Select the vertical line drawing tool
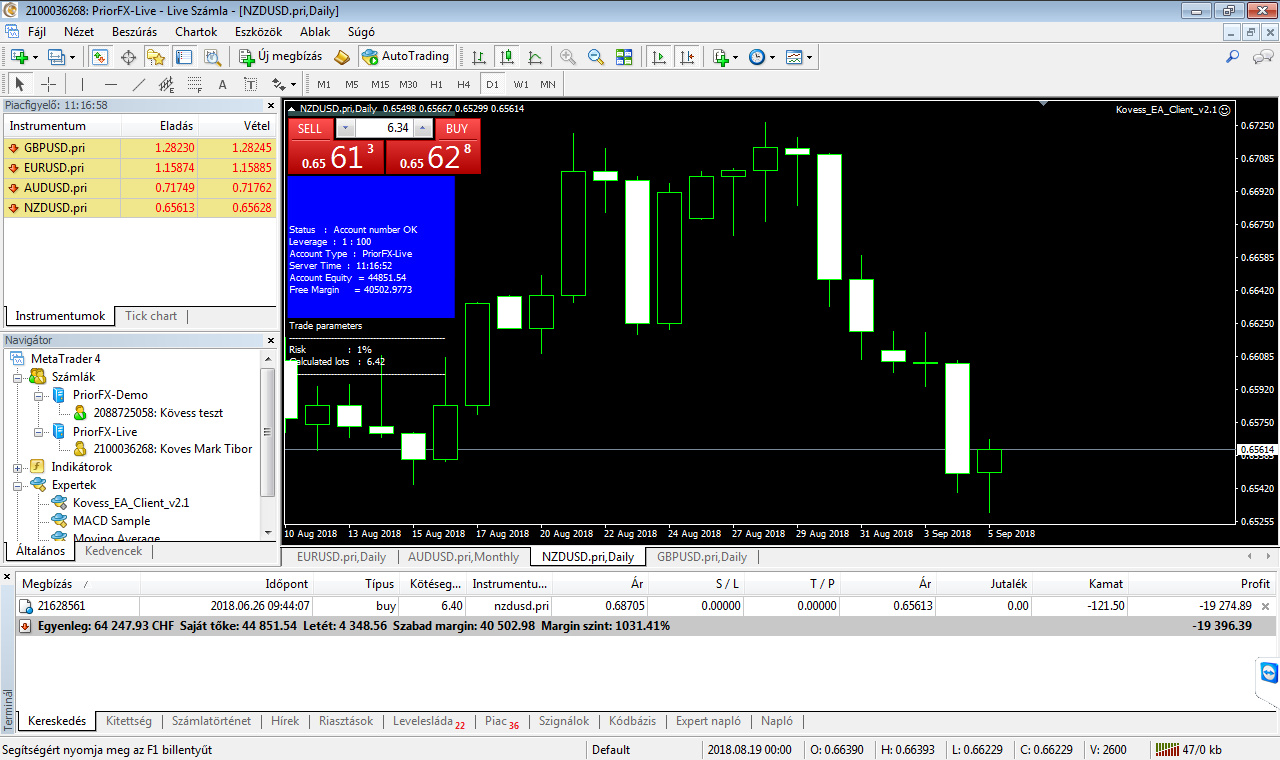Screen dimensions: 1280x760 point(83,84)
